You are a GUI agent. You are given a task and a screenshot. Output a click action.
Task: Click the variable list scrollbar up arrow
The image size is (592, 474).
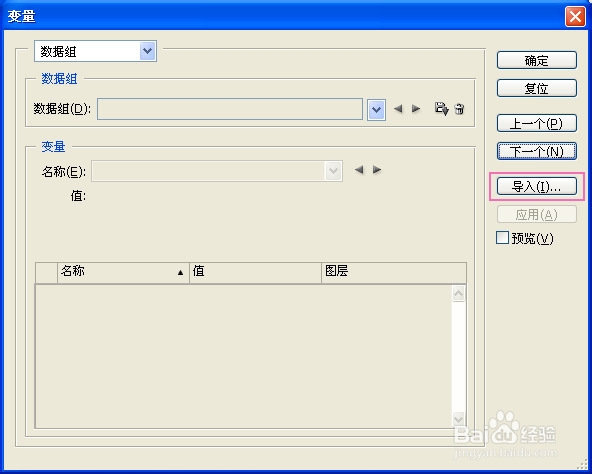[x=458, y=293]
